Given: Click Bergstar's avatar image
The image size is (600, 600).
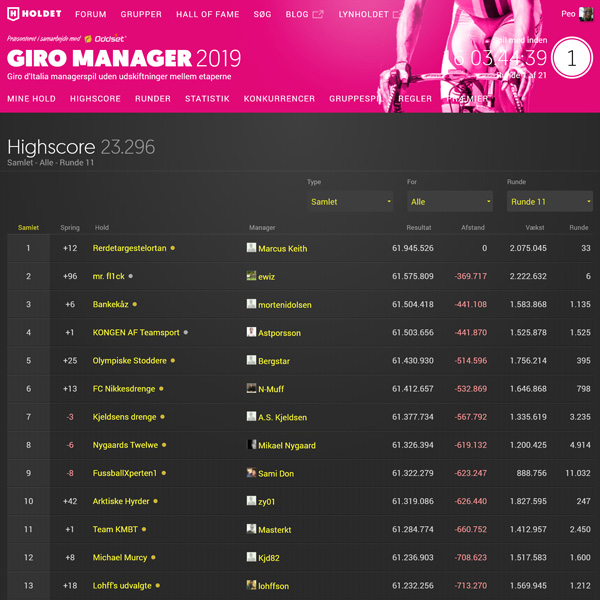Looking at the screenshot, I should (x=251, y=360).
